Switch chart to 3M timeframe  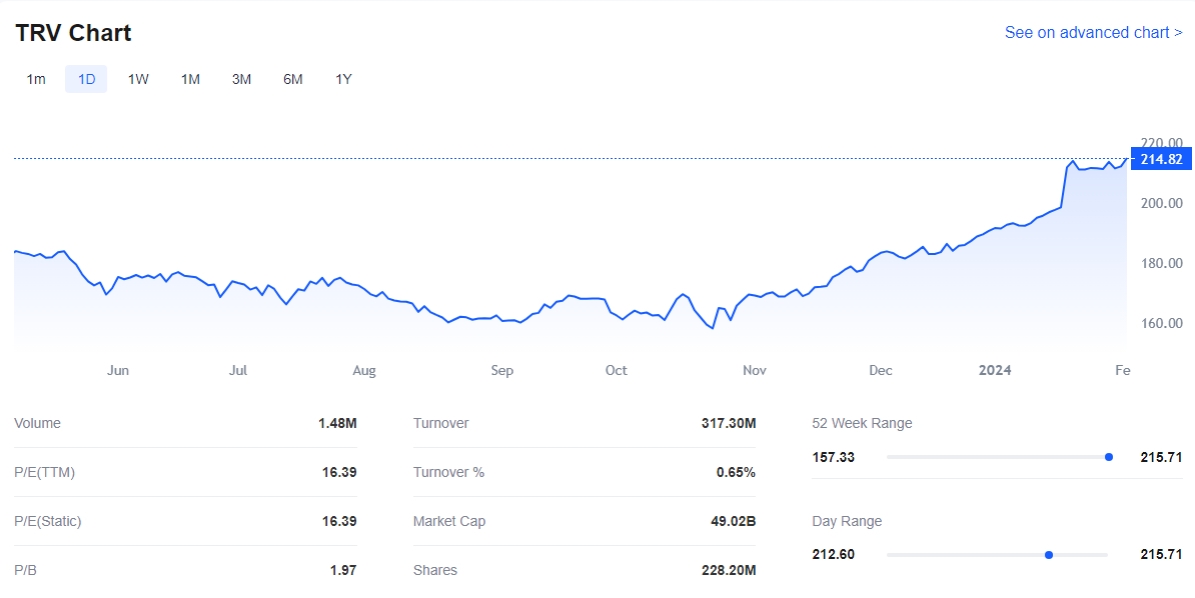(241, 79)
